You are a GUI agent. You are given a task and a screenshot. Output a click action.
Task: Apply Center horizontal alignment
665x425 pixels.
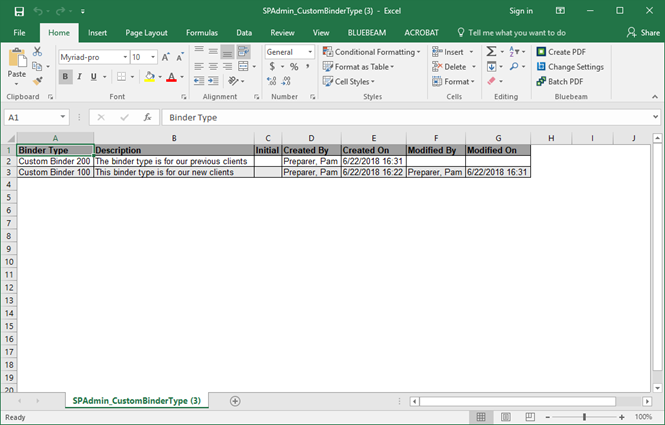[213, 67]
